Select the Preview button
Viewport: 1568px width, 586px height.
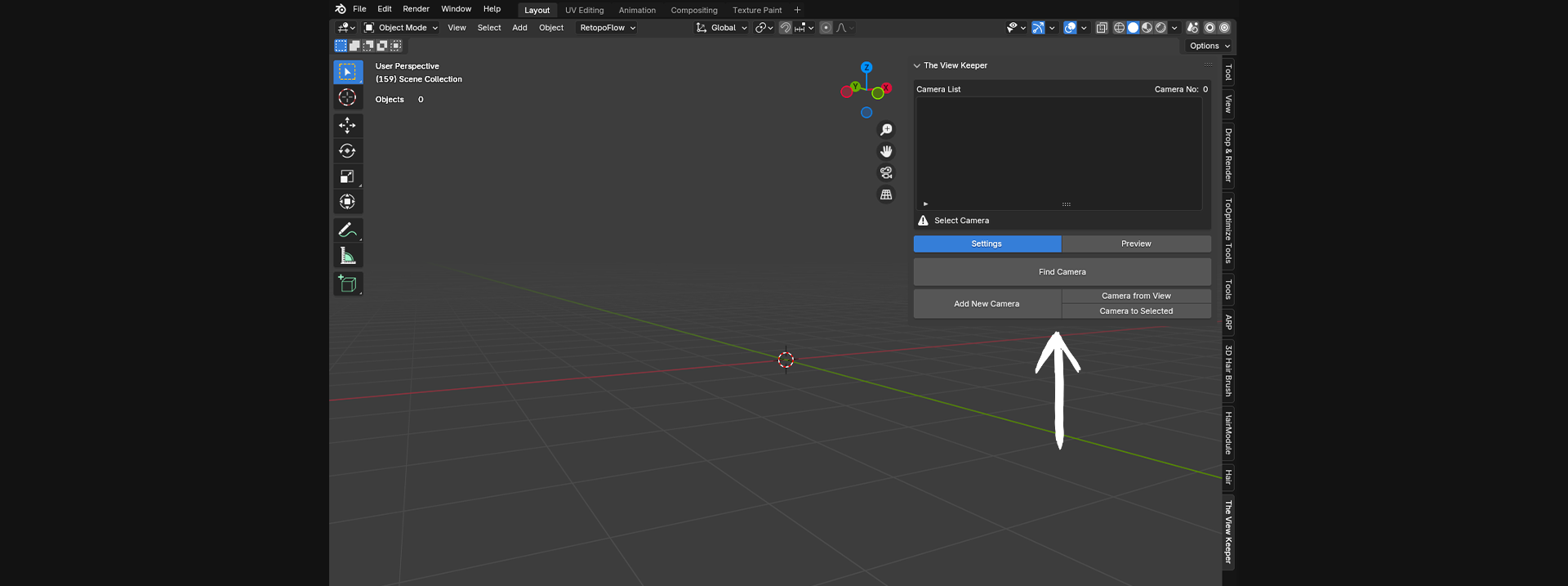(x=1136, y=244)
